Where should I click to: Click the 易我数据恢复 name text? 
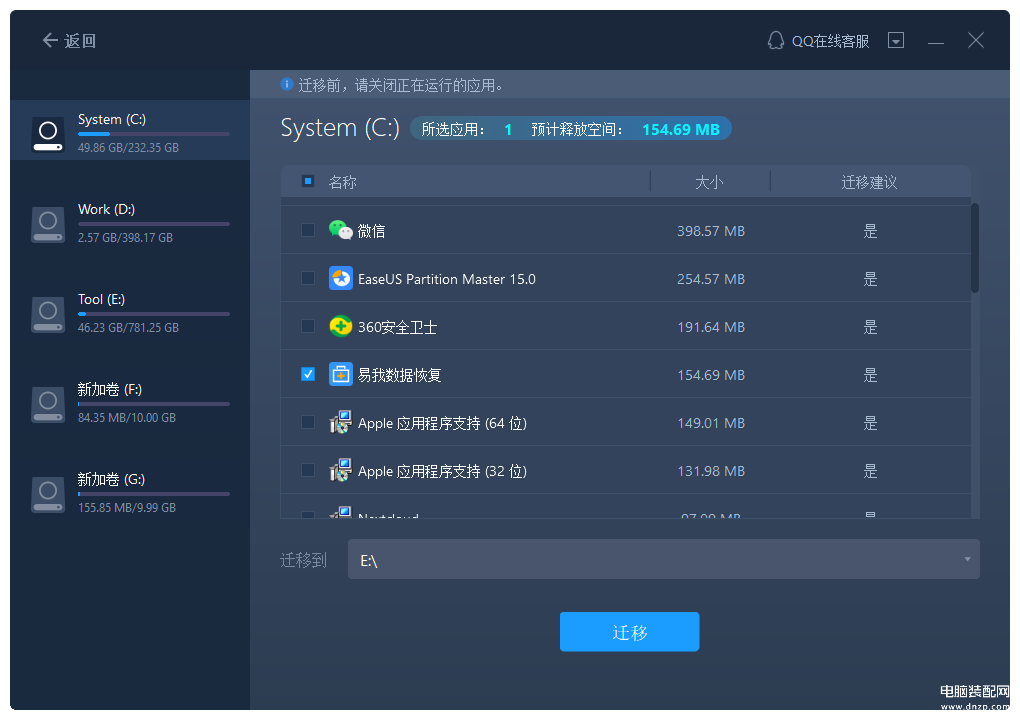[x=399, y=375]
